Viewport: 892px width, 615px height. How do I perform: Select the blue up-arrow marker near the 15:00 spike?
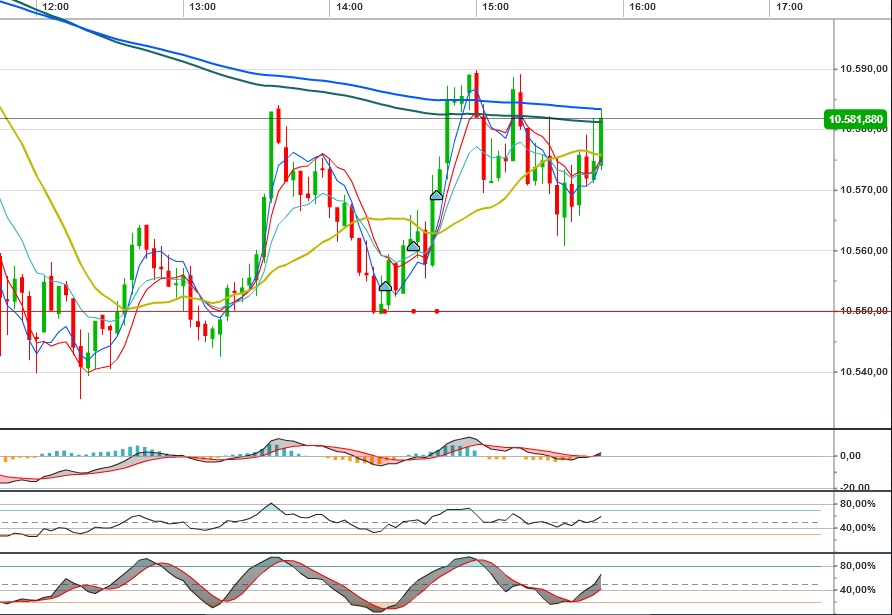point(435,196)
